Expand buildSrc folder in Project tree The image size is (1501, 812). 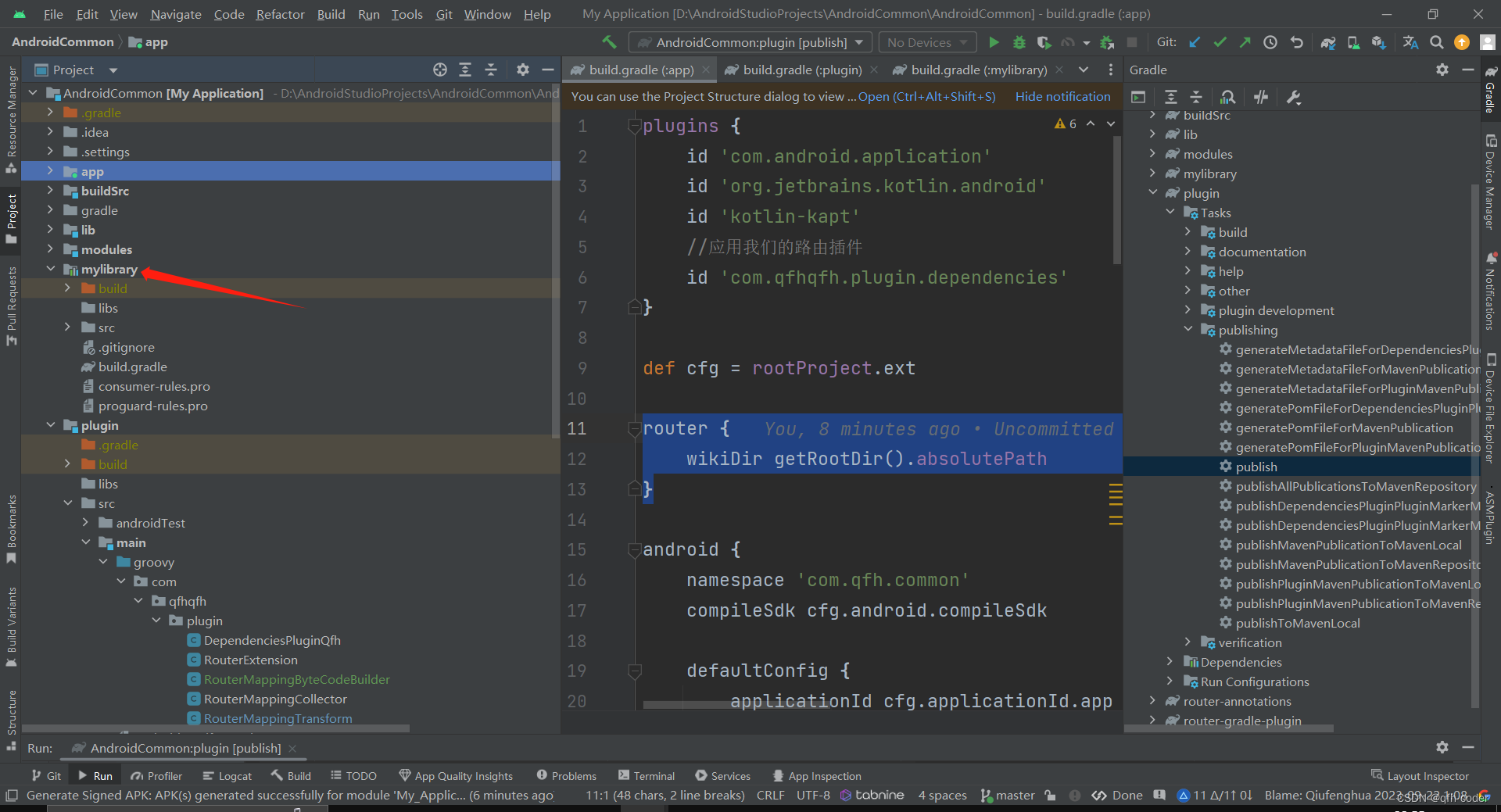(51, 191)
